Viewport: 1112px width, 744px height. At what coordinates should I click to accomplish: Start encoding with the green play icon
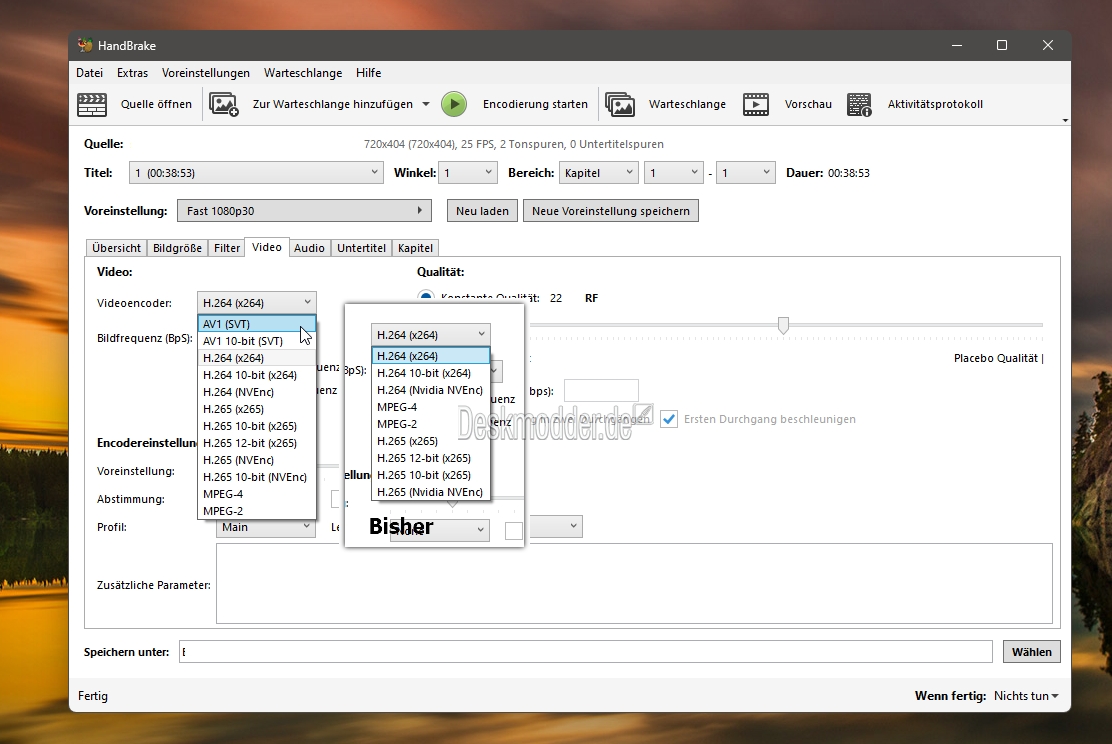point(454,104)
